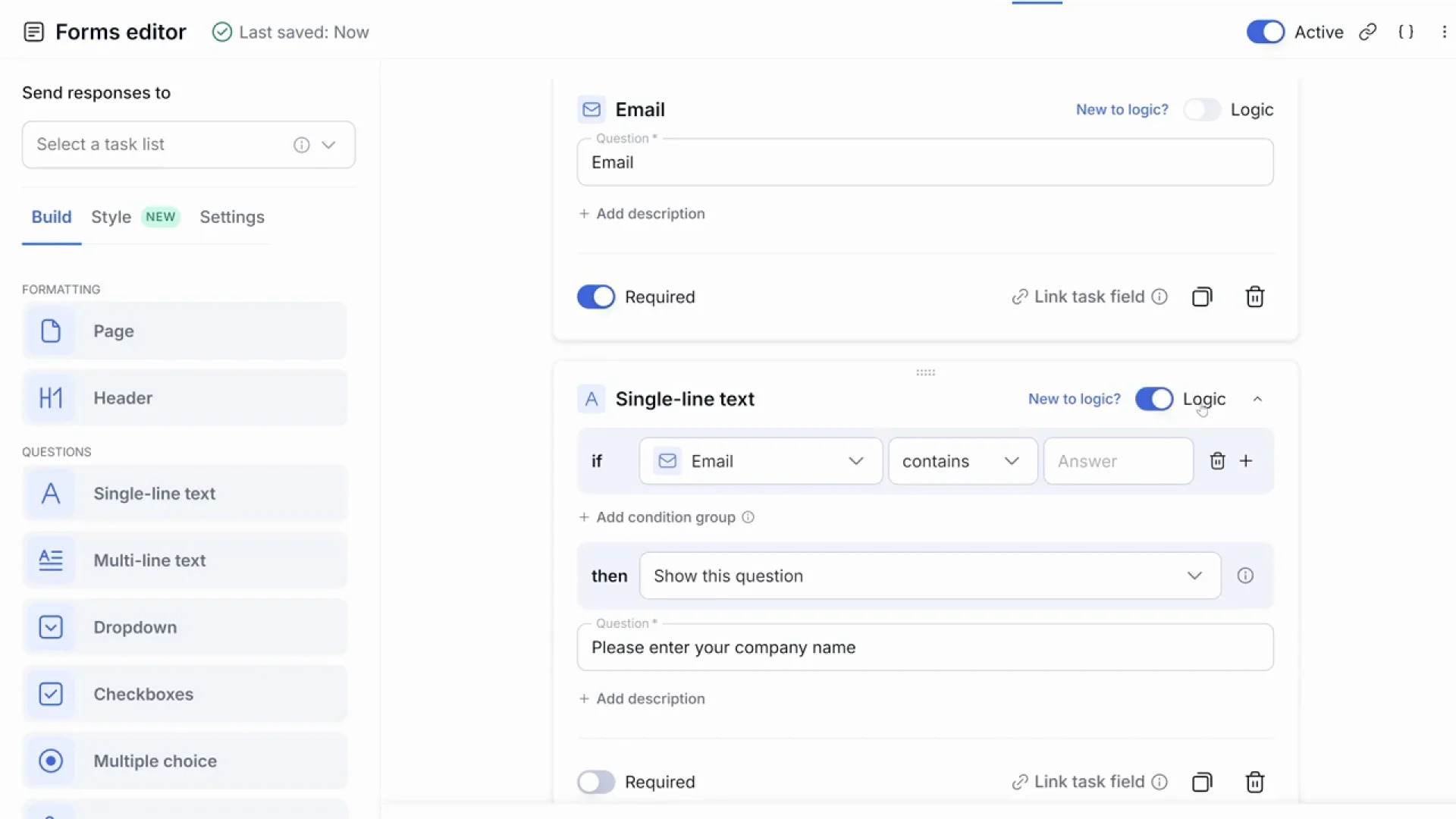Viewport: 1456px width, 819px height.
Task: Click the copy form link icon
Action: click(1368, 32)
